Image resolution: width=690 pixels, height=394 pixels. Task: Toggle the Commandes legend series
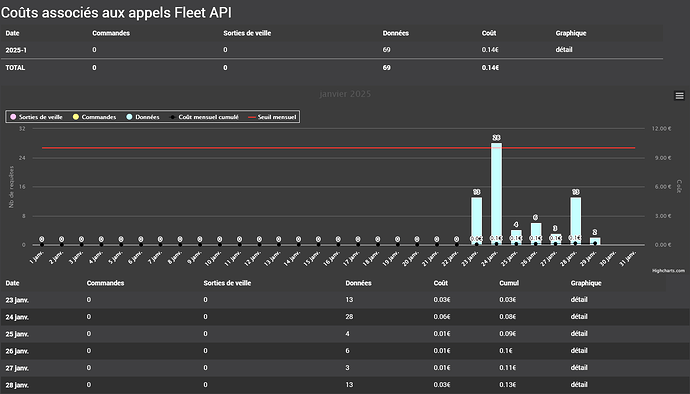[x=95, y=117]
